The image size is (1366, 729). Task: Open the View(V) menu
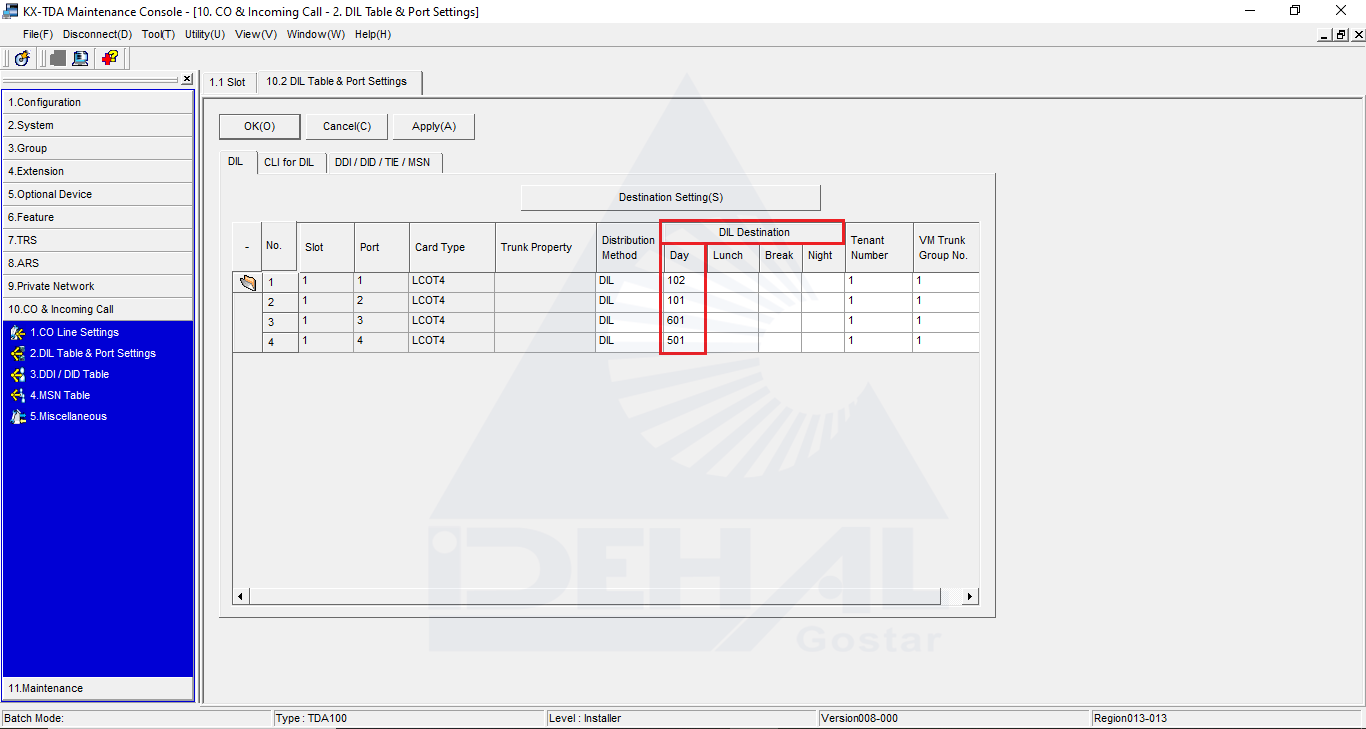(256, 34)
